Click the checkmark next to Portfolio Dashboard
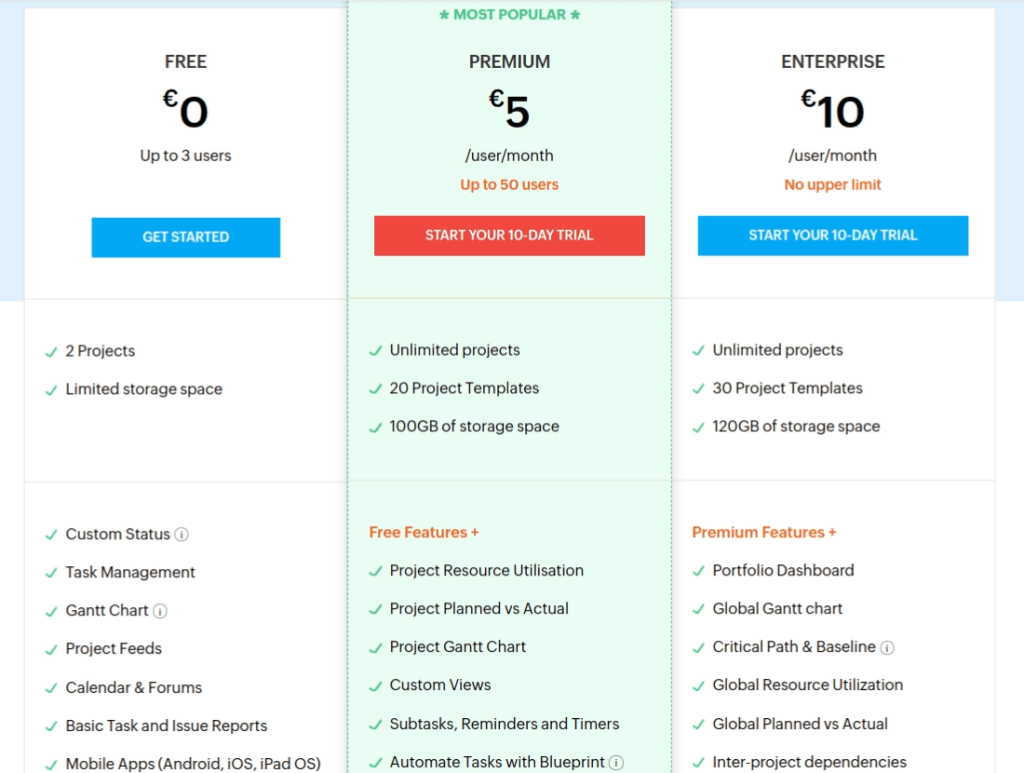1024x773 pixels. tap(697, 570)
